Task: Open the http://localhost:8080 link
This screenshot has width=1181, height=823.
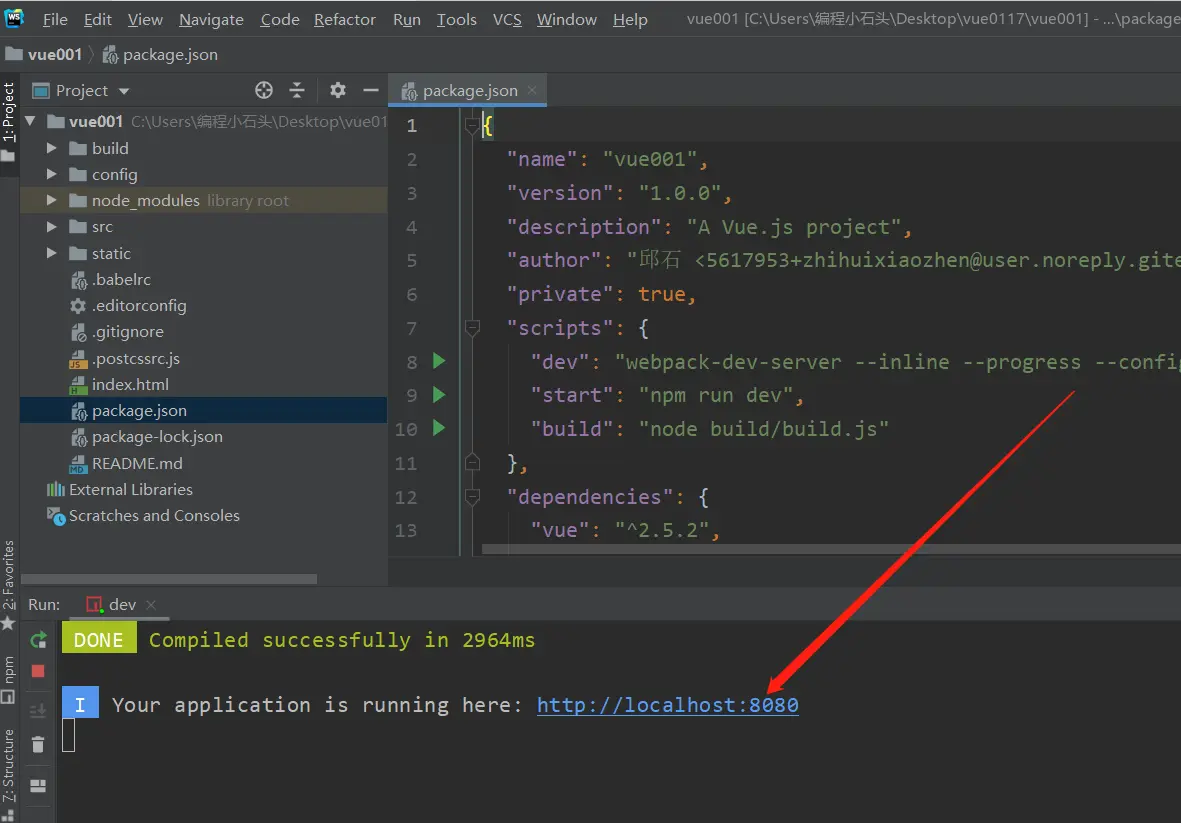Action: pos(667,705)
